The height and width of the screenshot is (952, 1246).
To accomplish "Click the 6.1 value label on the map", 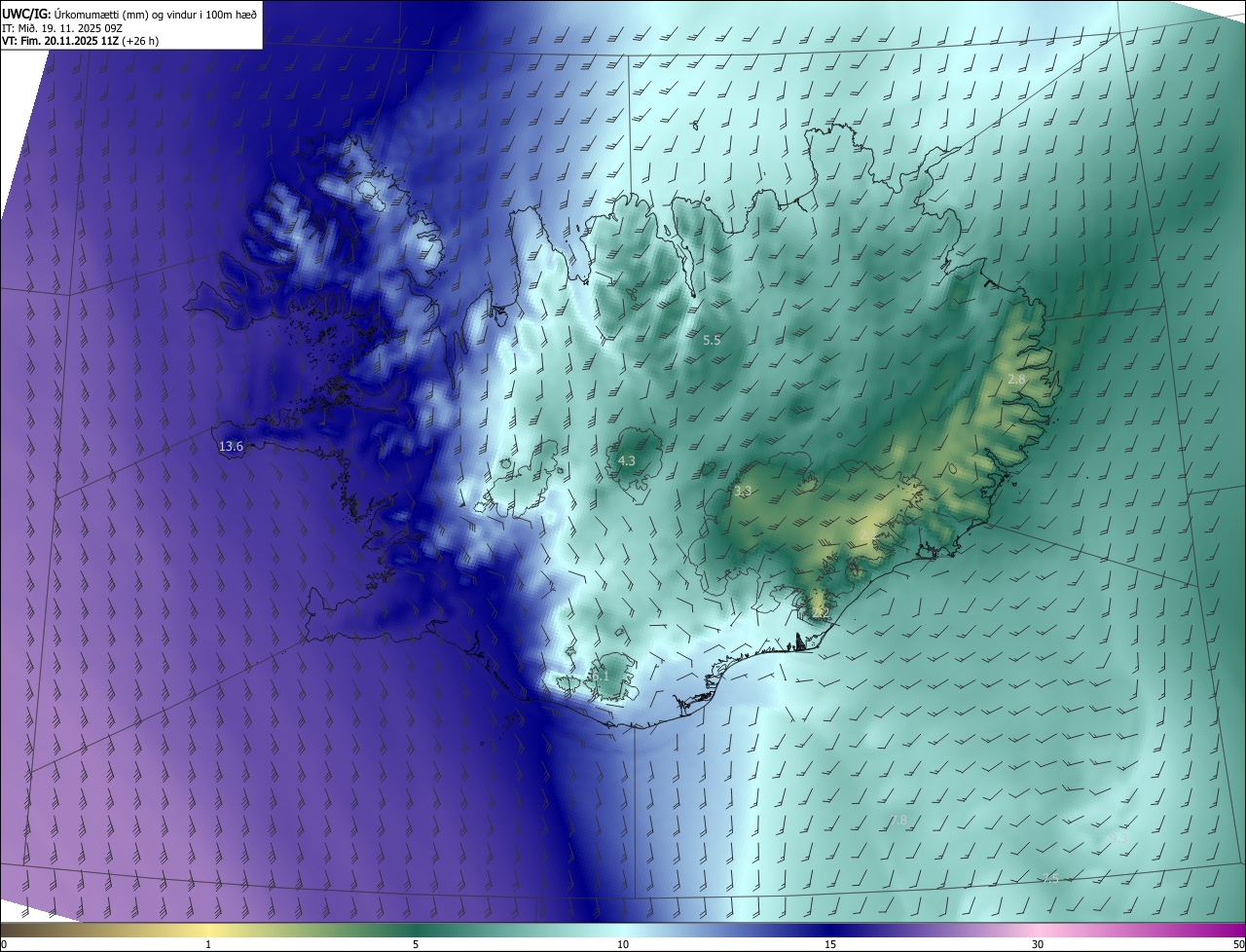I will (x=600, y=676).
